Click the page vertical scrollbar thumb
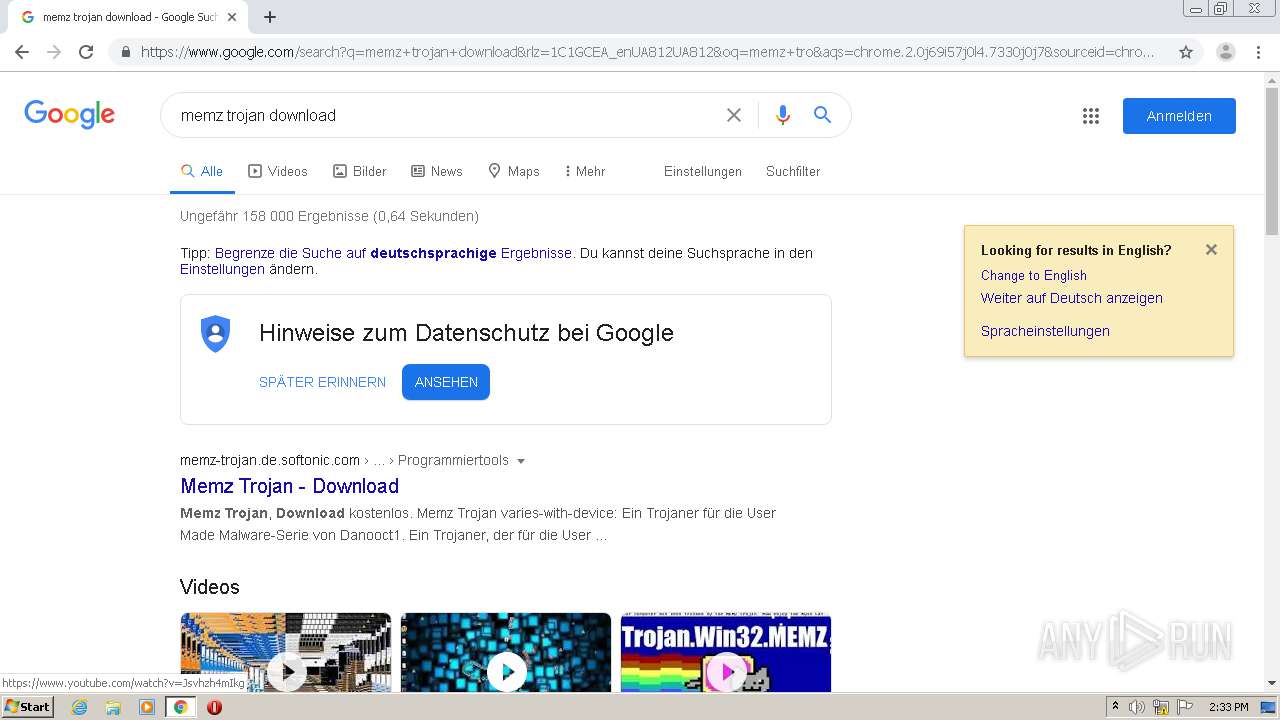The width and height of the screenshot is (1280, 720). click(x=1272, y=160)
